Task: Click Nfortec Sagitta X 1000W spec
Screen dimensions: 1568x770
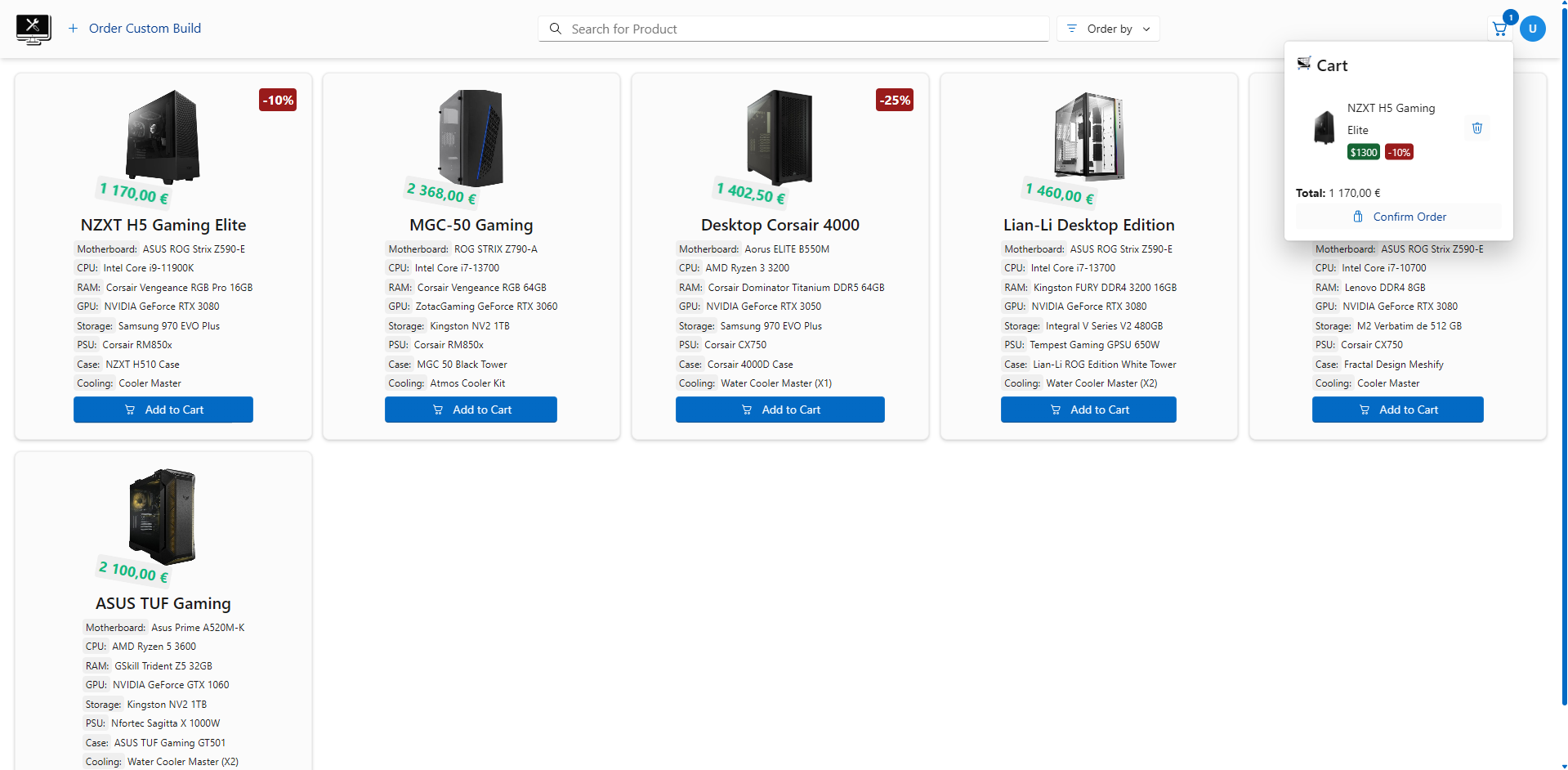Action: point(165,723)
